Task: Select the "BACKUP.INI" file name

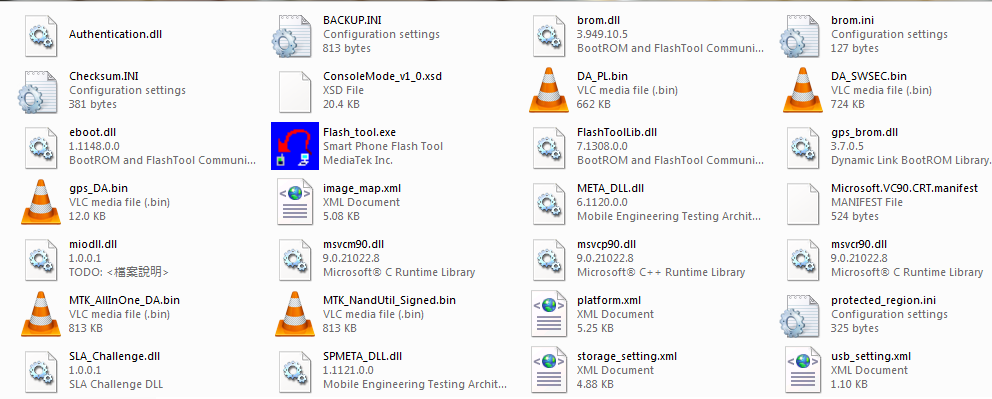Action: pos(352,20)
